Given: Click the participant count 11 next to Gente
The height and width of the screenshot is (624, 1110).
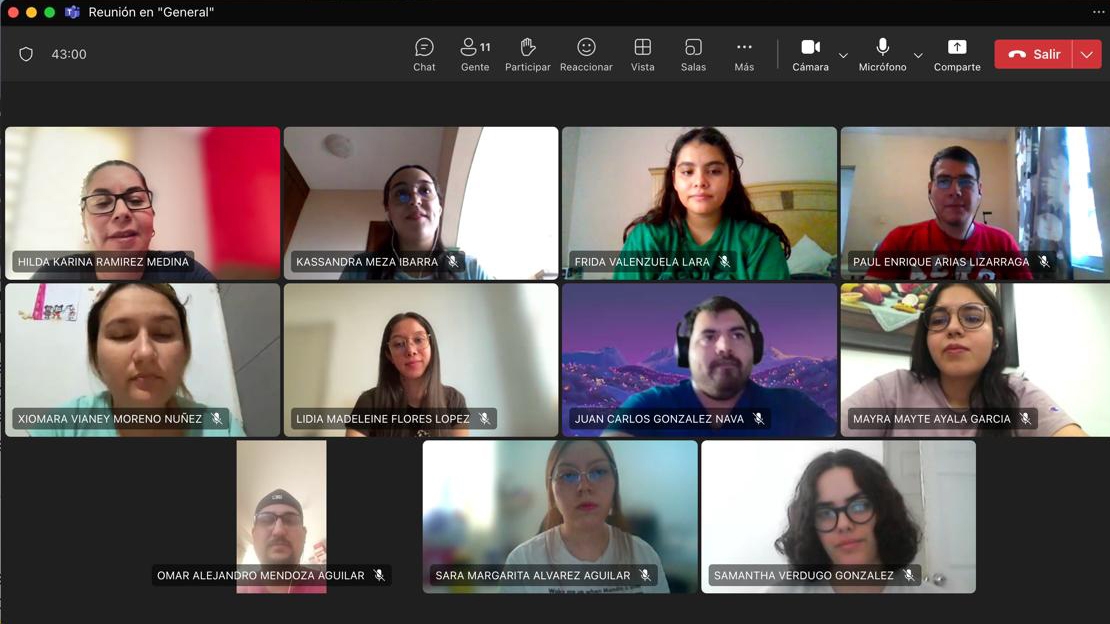Looking at the screenshot, I should point(485,47).
